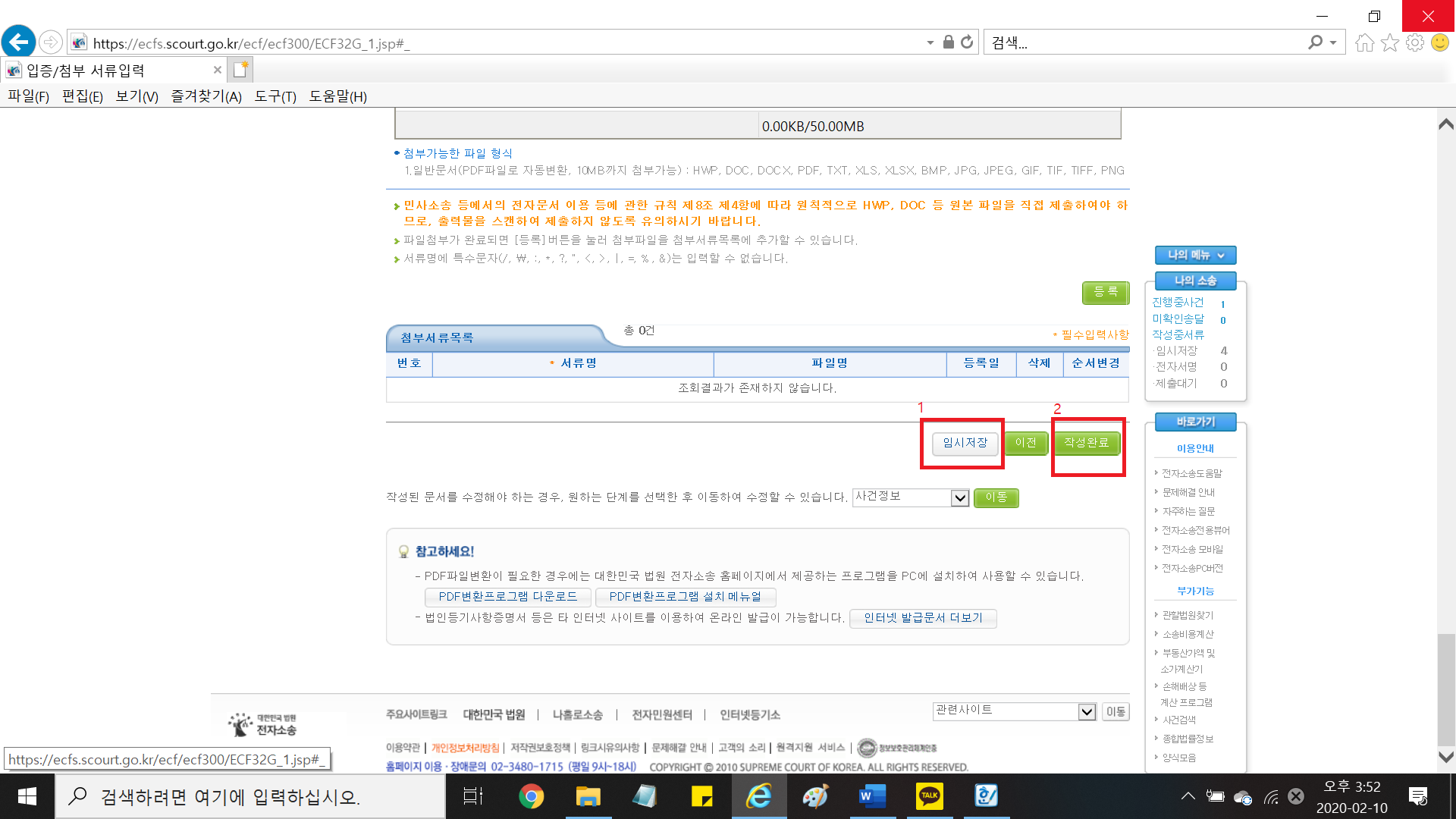Viewport: 1456px width, 819px height.
Task: Open the browser home icon
Action: coord(1364,42)
